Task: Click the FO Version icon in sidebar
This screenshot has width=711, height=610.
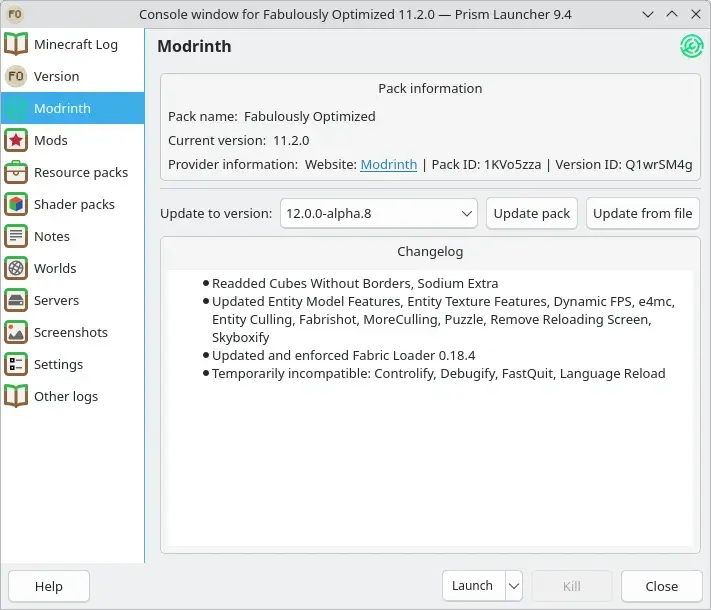Action: click(x=16, y=76)
